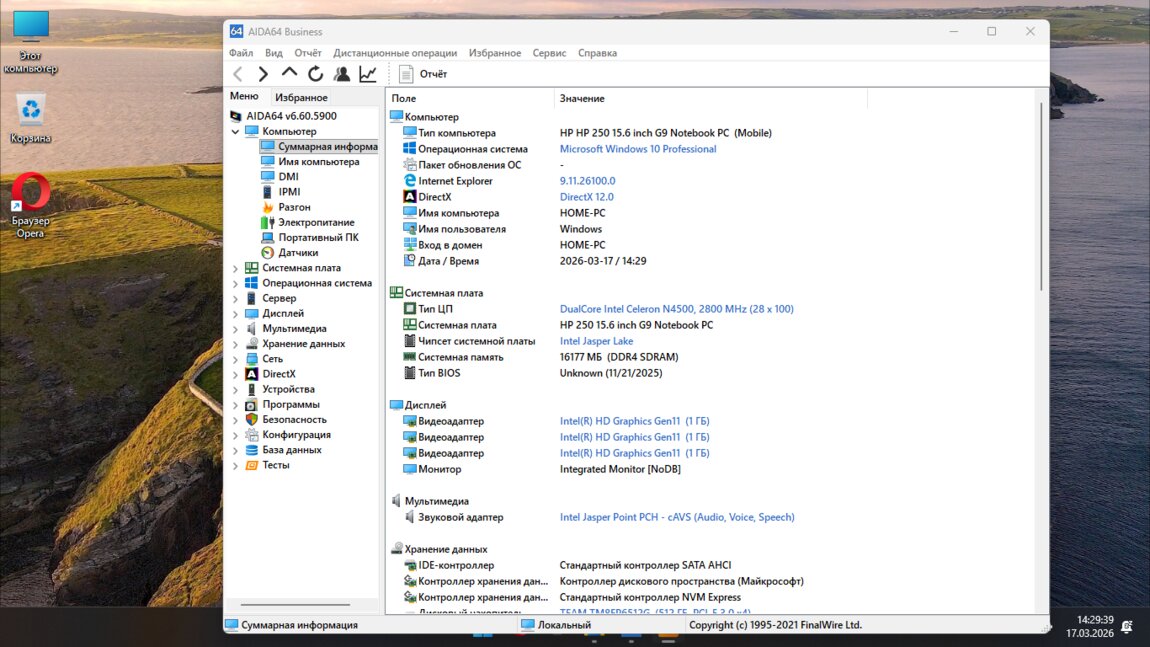Viewport: 1150px width, 647px height.
Task: Go up one level with Up arrow
Action: 289,73
